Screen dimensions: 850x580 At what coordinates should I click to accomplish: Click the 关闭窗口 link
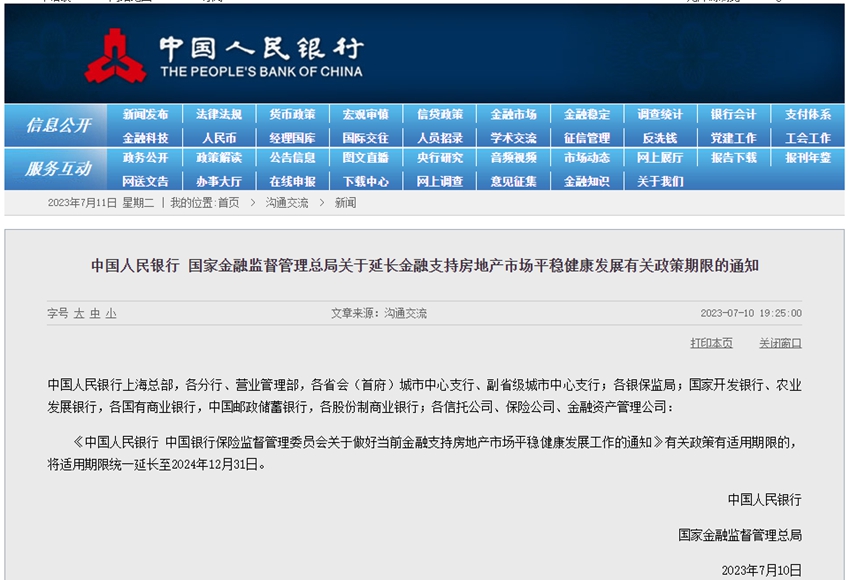780,343
